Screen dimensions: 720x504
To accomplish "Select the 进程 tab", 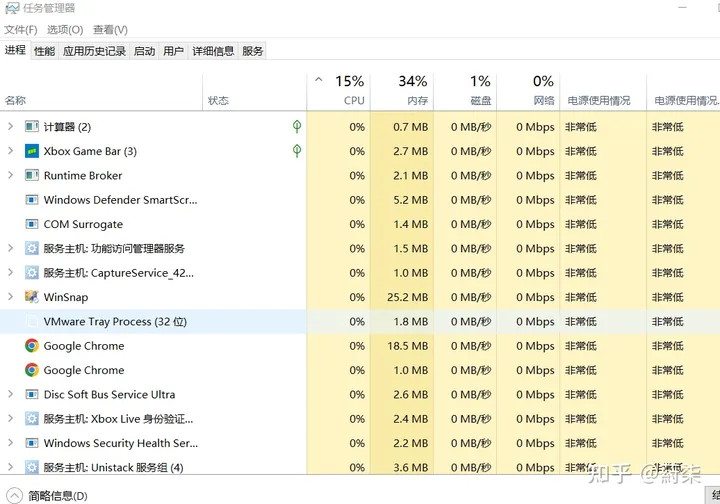I will pyautogui.click(x=15, y=50).
